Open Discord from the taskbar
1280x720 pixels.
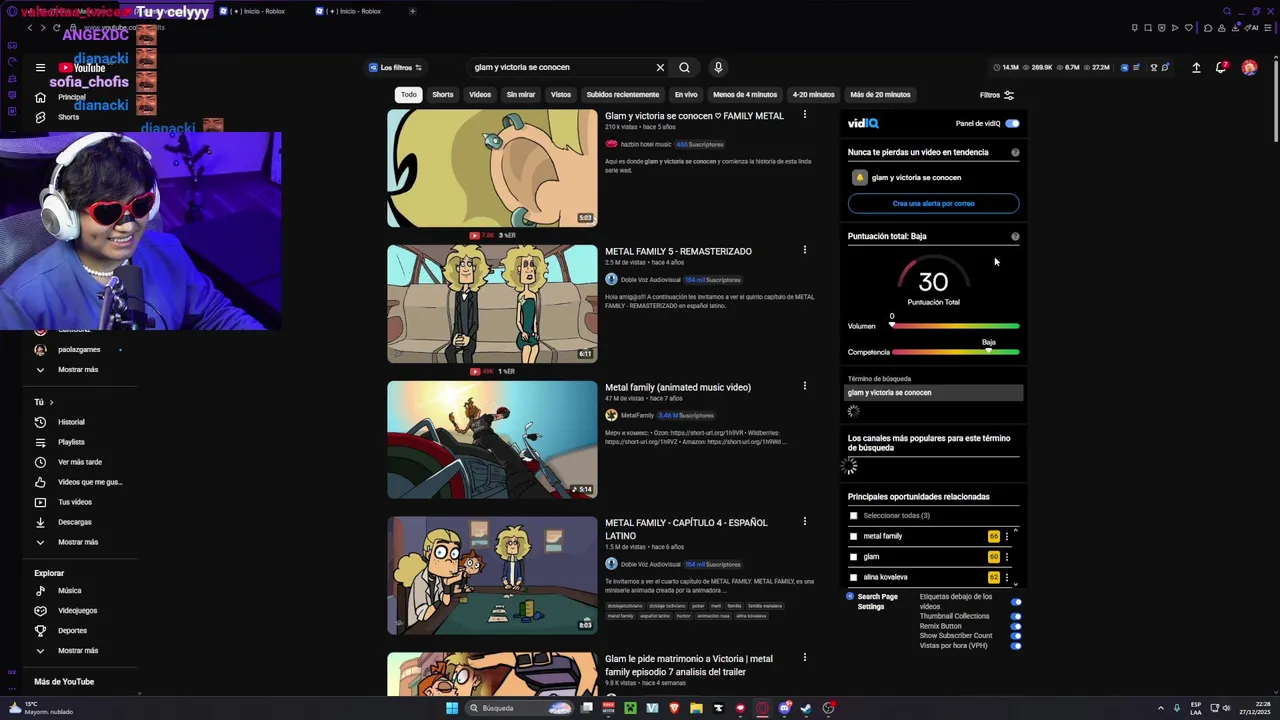(785, 708)
